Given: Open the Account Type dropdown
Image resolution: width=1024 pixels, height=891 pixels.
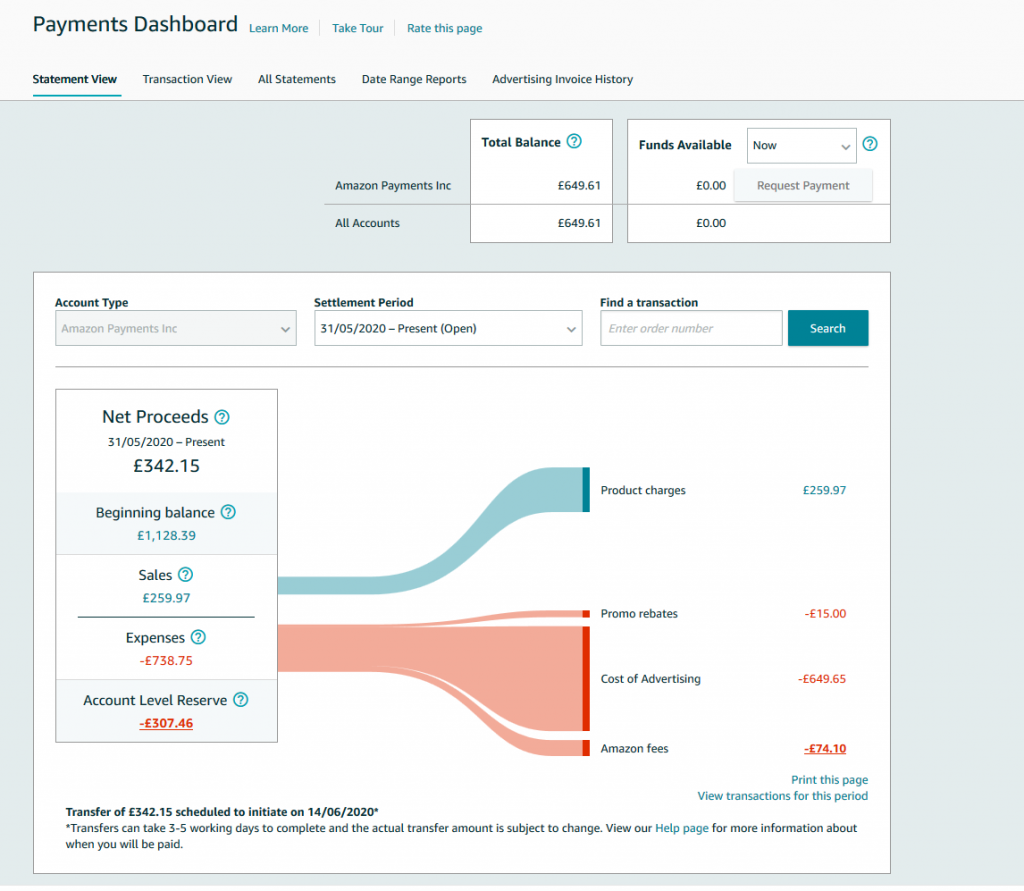Looking at the screenshot, I should coord(176,329).
